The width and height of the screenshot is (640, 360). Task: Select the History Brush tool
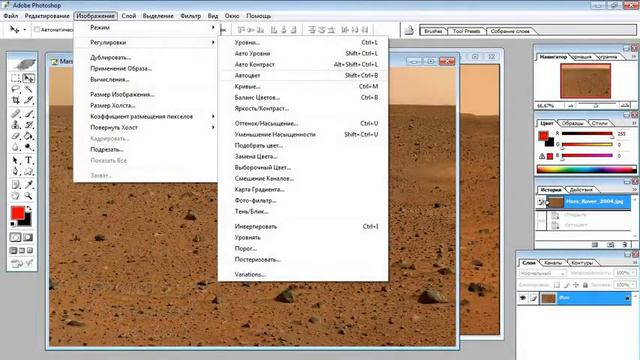(29, 125)
